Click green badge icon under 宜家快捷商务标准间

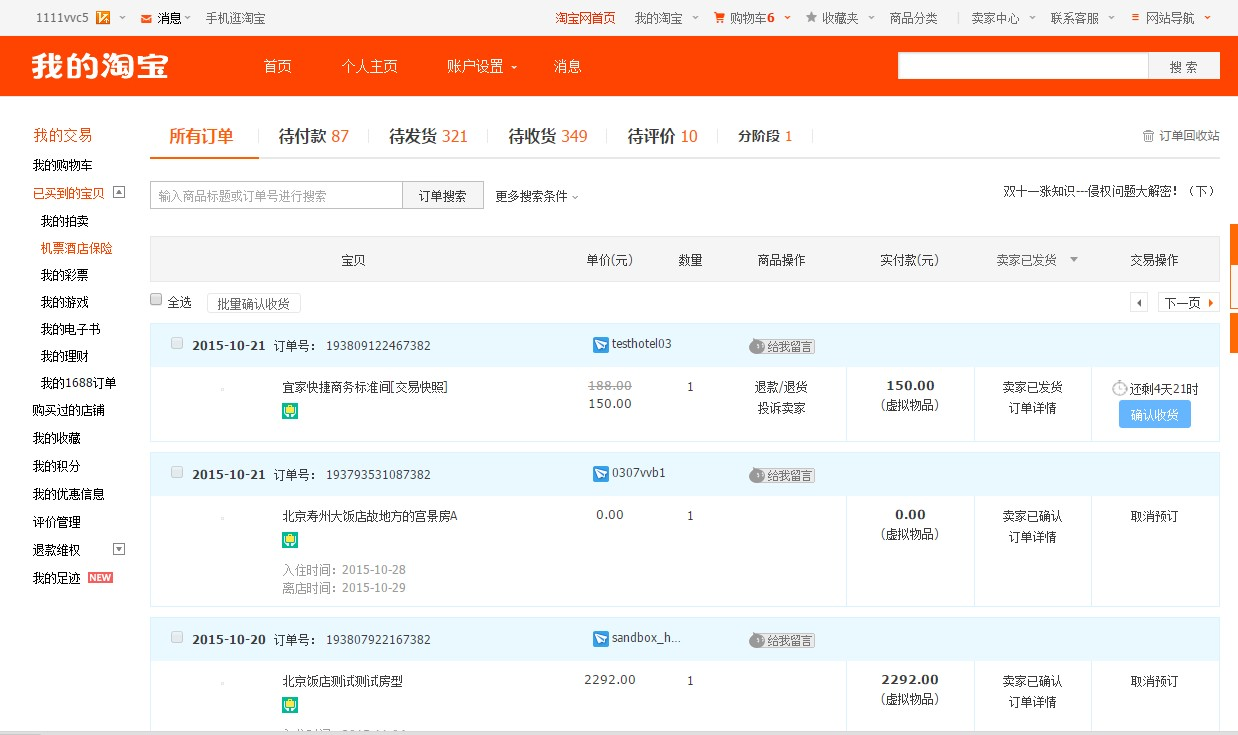[x=290, y=411]
